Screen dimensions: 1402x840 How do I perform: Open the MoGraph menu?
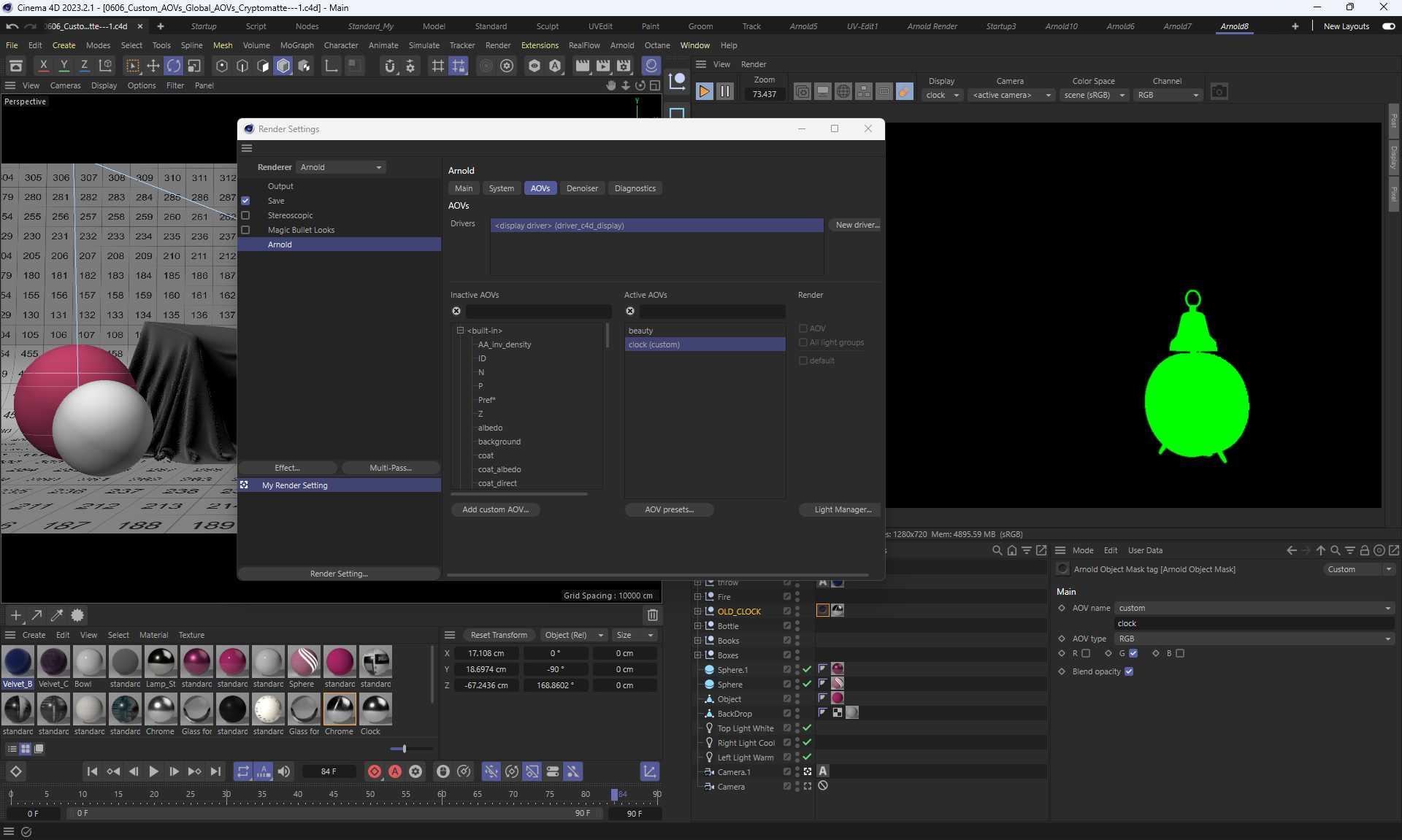(296, 45)
